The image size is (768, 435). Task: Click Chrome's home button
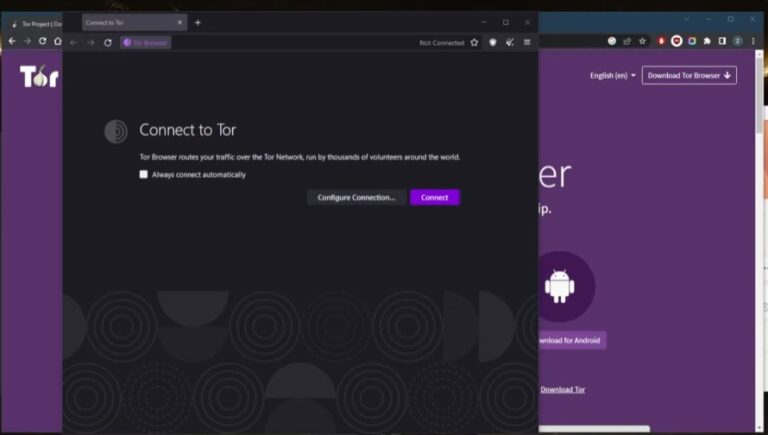click(57, 41)
